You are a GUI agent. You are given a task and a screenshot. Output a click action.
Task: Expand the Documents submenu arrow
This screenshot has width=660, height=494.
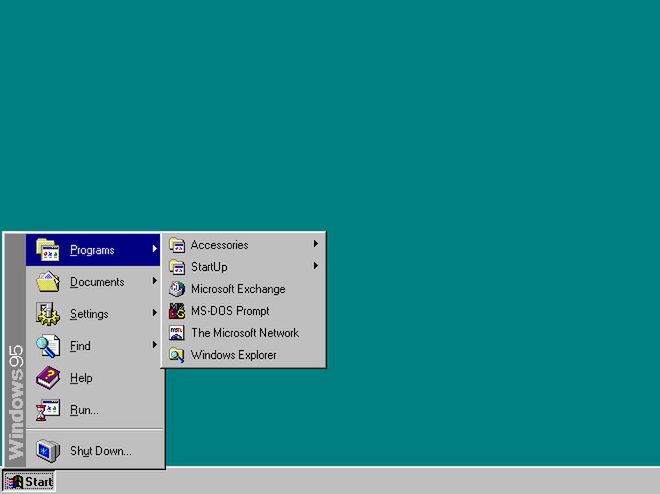click(x=154, y=281)
